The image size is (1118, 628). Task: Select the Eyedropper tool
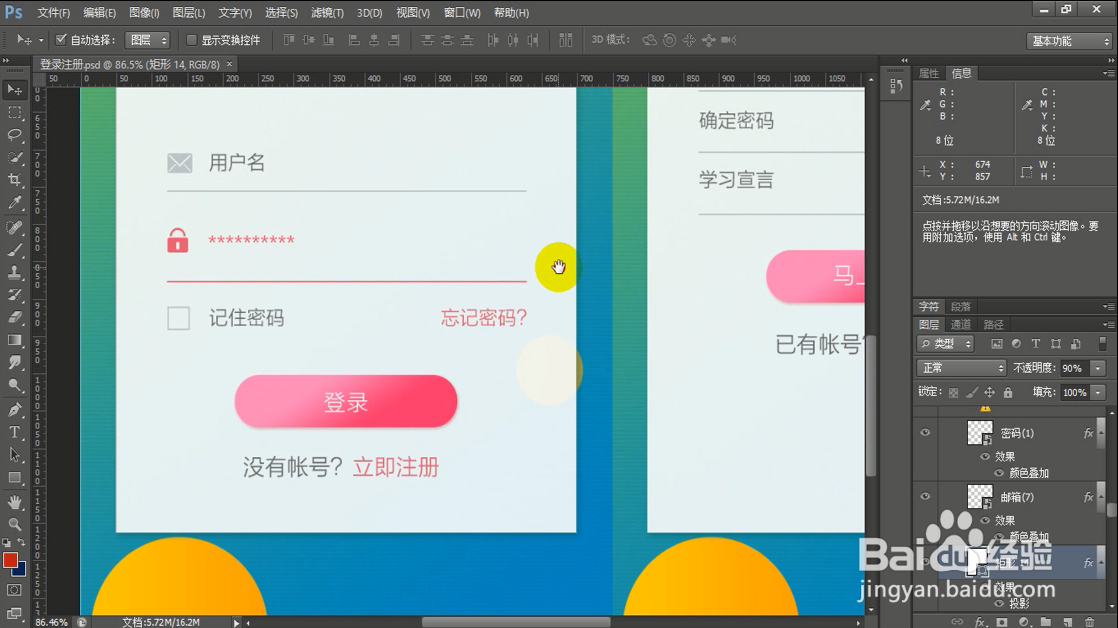(x=14, y=202)
